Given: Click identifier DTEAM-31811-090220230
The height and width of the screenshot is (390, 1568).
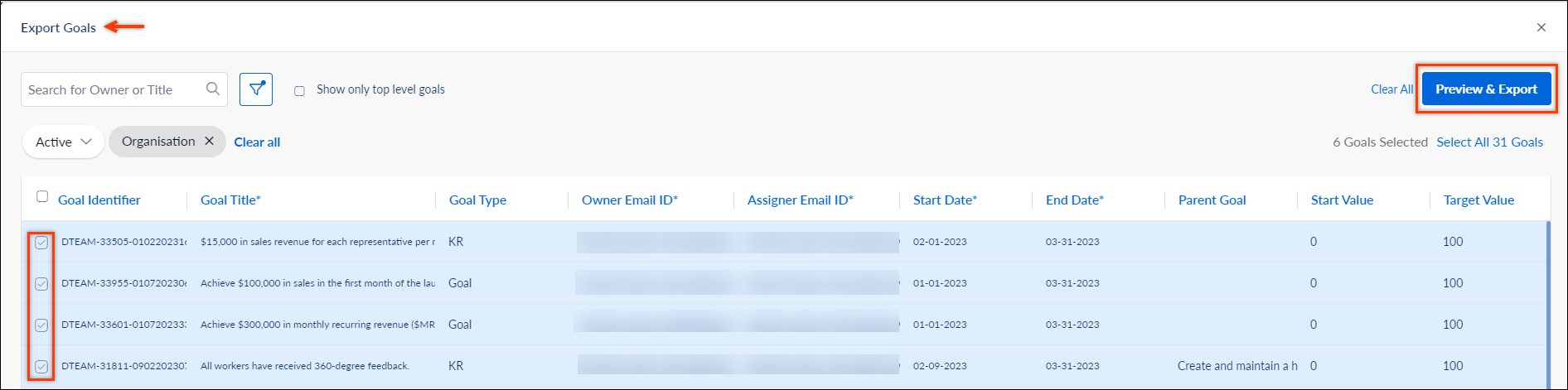Looking at the screenshot, I should 123,366.
